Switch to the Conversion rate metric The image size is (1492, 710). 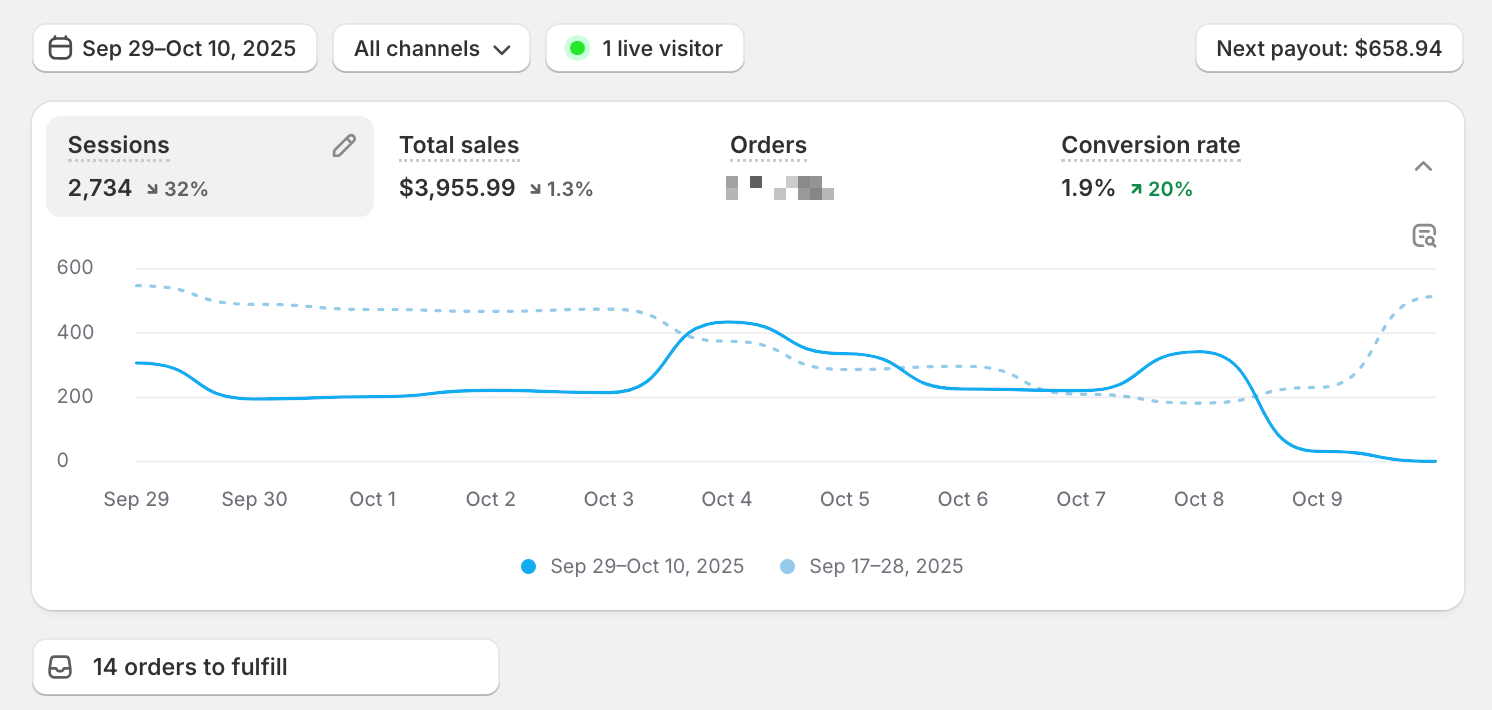pos(1150,146)
